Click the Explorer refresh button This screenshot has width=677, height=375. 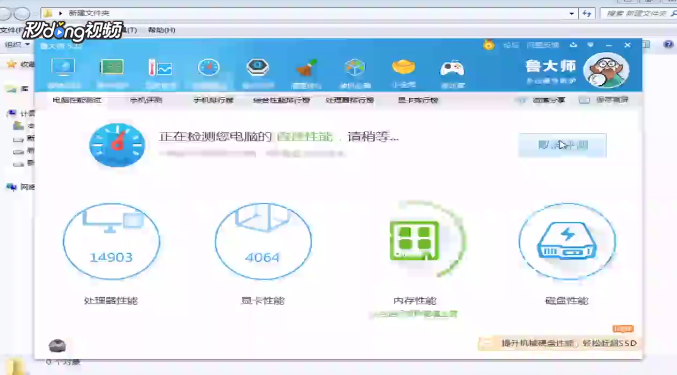pyautogui.click(x=587, y=13)
